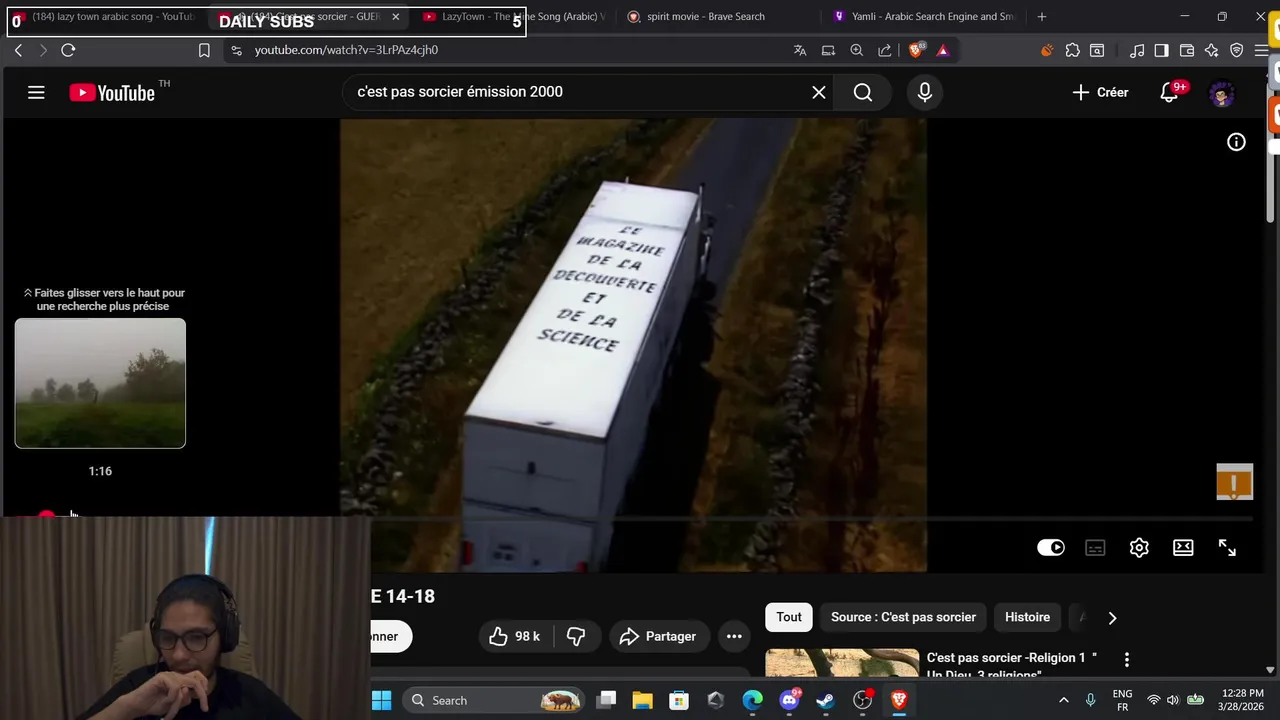The height and width of the screenshot is (720, 1280).
Task: Open the YouTube account avatar menu
Action: (1221, 94)
